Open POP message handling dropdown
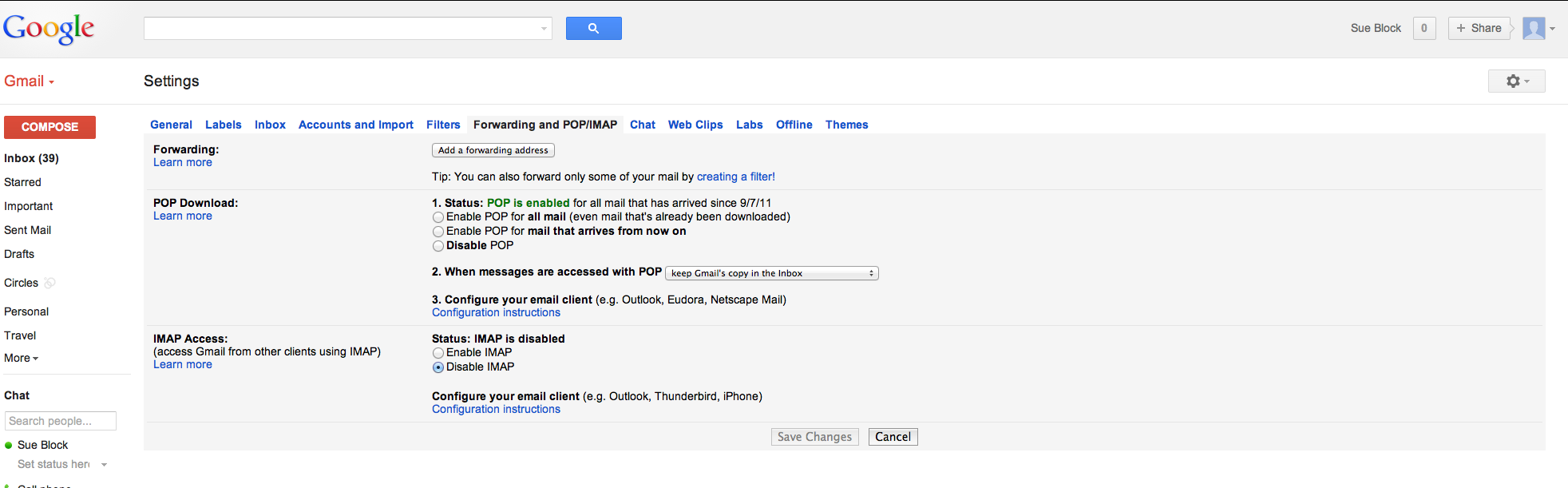Viewport: 1568px width, 488px height. pos(771,273)
